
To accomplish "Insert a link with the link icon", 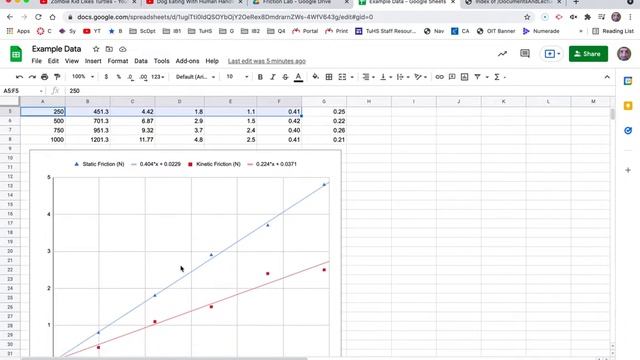I will tap(439, 77).
